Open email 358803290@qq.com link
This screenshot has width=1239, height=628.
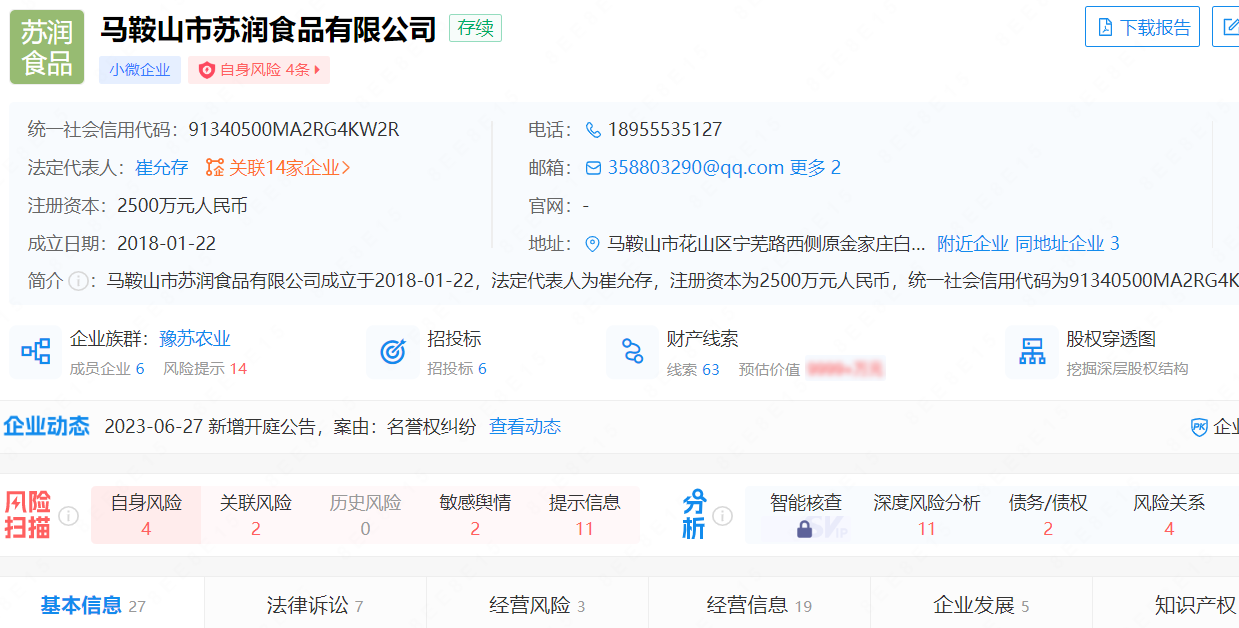coord(696,168)
